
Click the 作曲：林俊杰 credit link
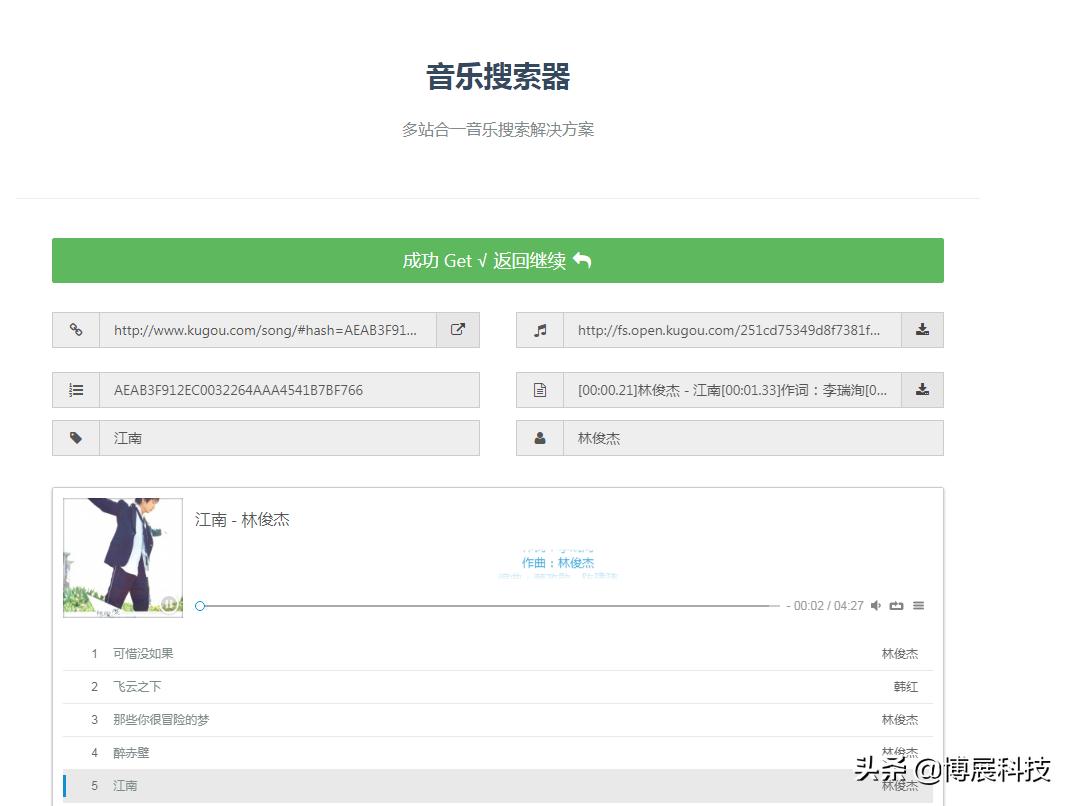tap(558, 562)
